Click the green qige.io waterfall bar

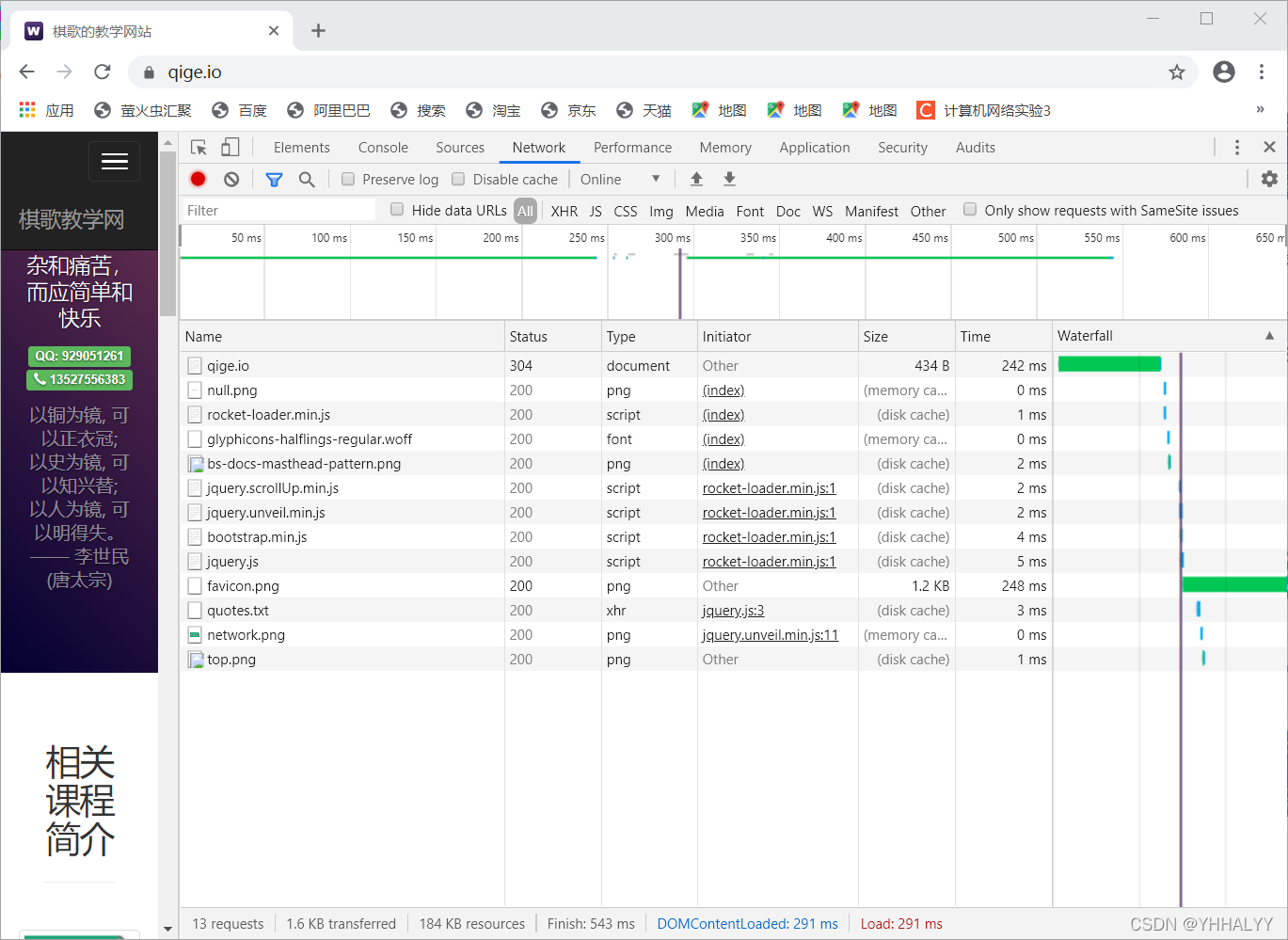click(x=1109, y=364)
